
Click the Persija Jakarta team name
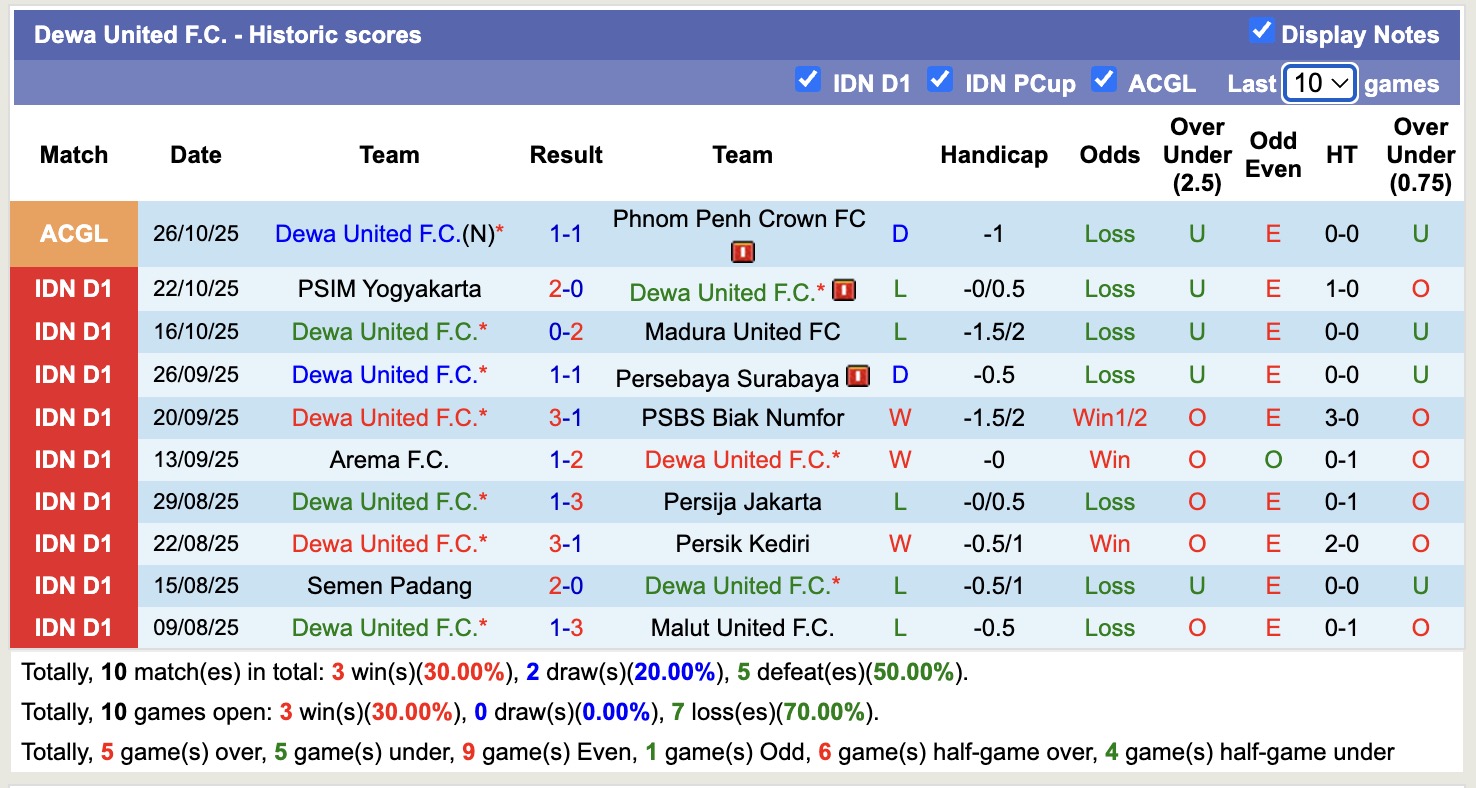coord(742,502)
